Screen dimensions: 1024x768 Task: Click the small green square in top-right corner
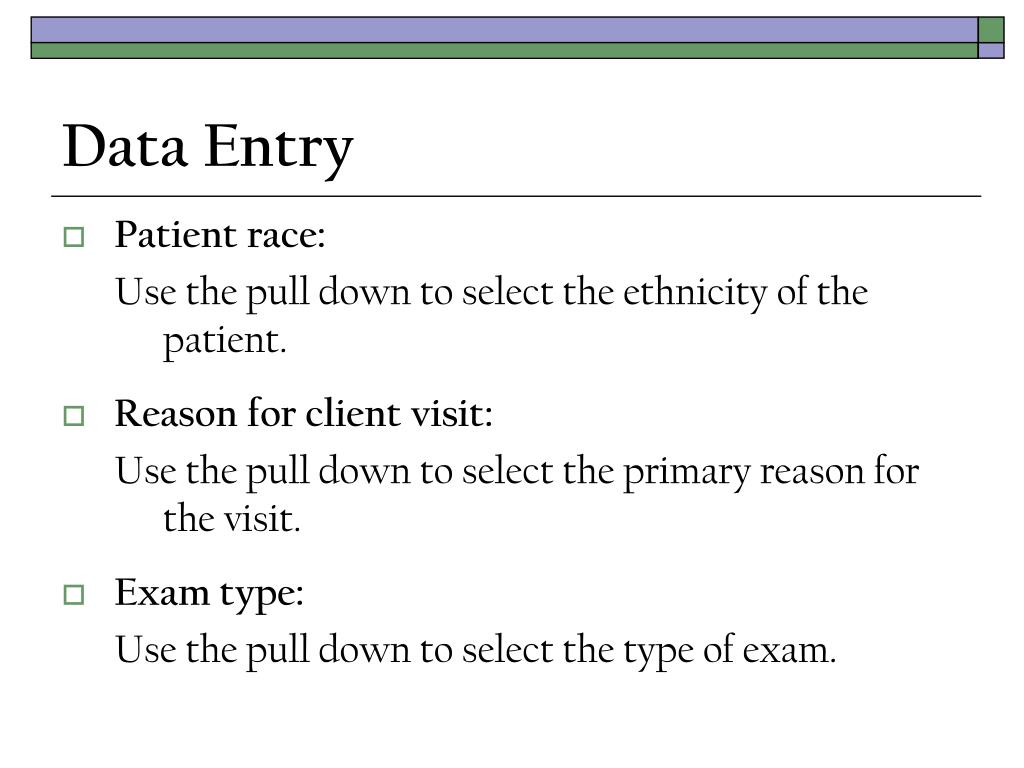991,30
